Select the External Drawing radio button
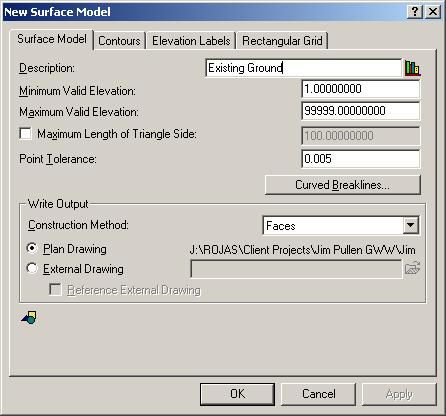Image resolution: width=446 pixels, height=416 pixels. coord(32,268)
